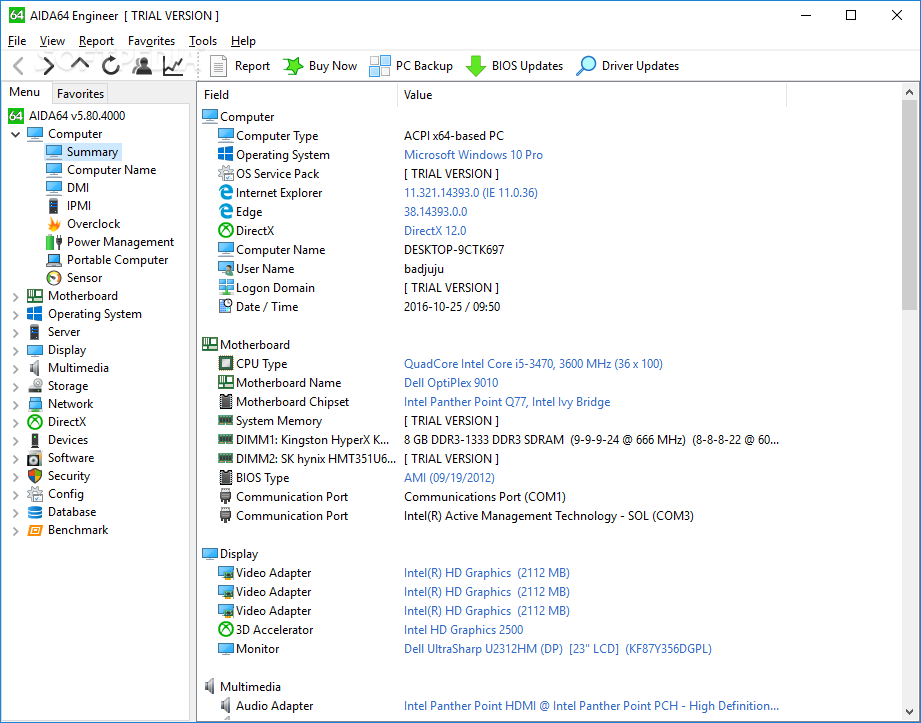Click the value DESKTOP-9CTK697

pyautogui.click(x=453, y=250)
